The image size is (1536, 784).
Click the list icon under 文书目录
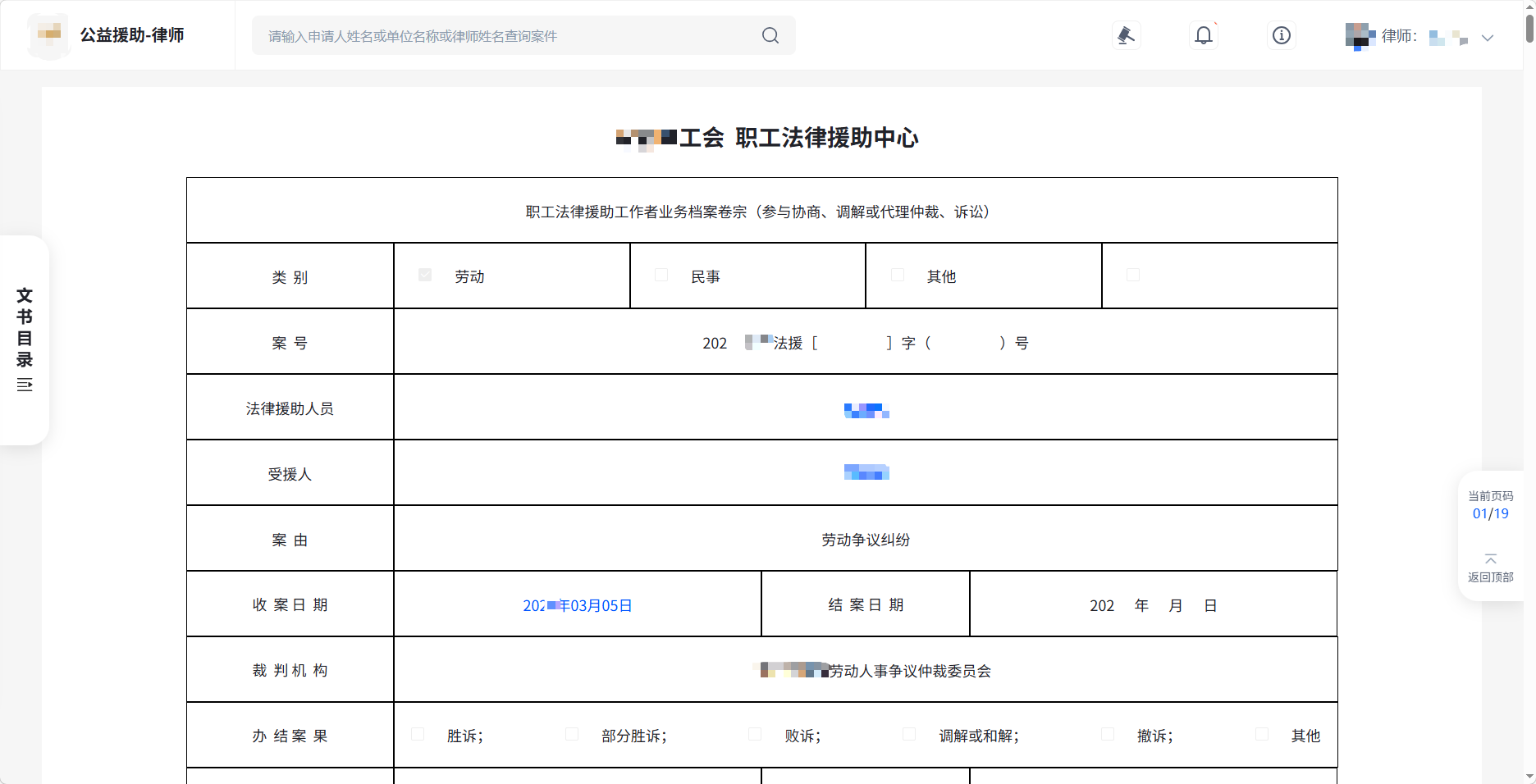click(x=25, y=385)
